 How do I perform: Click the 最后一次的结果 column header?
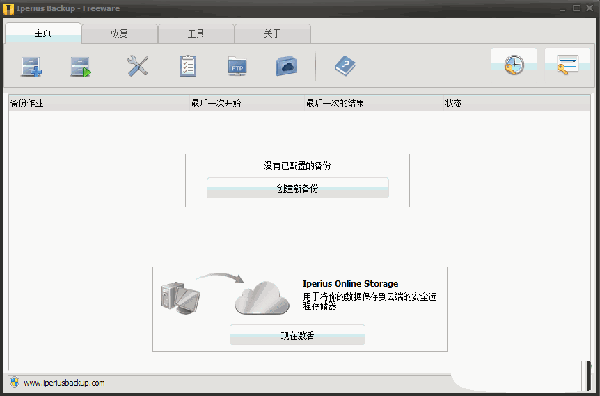click(373, 103)
